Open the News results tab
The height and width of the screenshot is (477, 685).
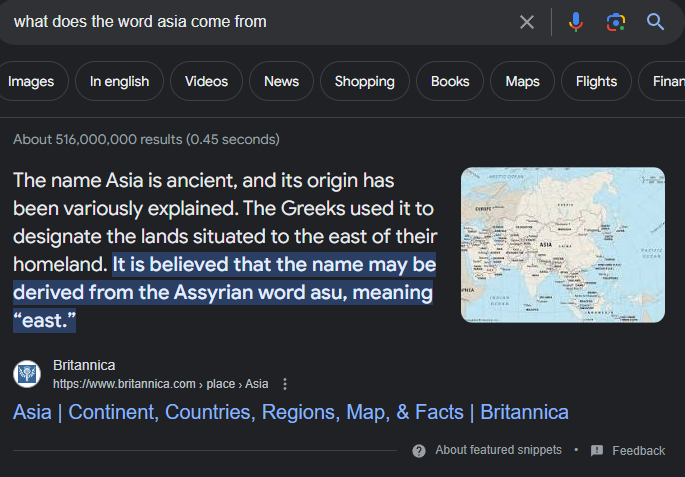tap(281, 82)
